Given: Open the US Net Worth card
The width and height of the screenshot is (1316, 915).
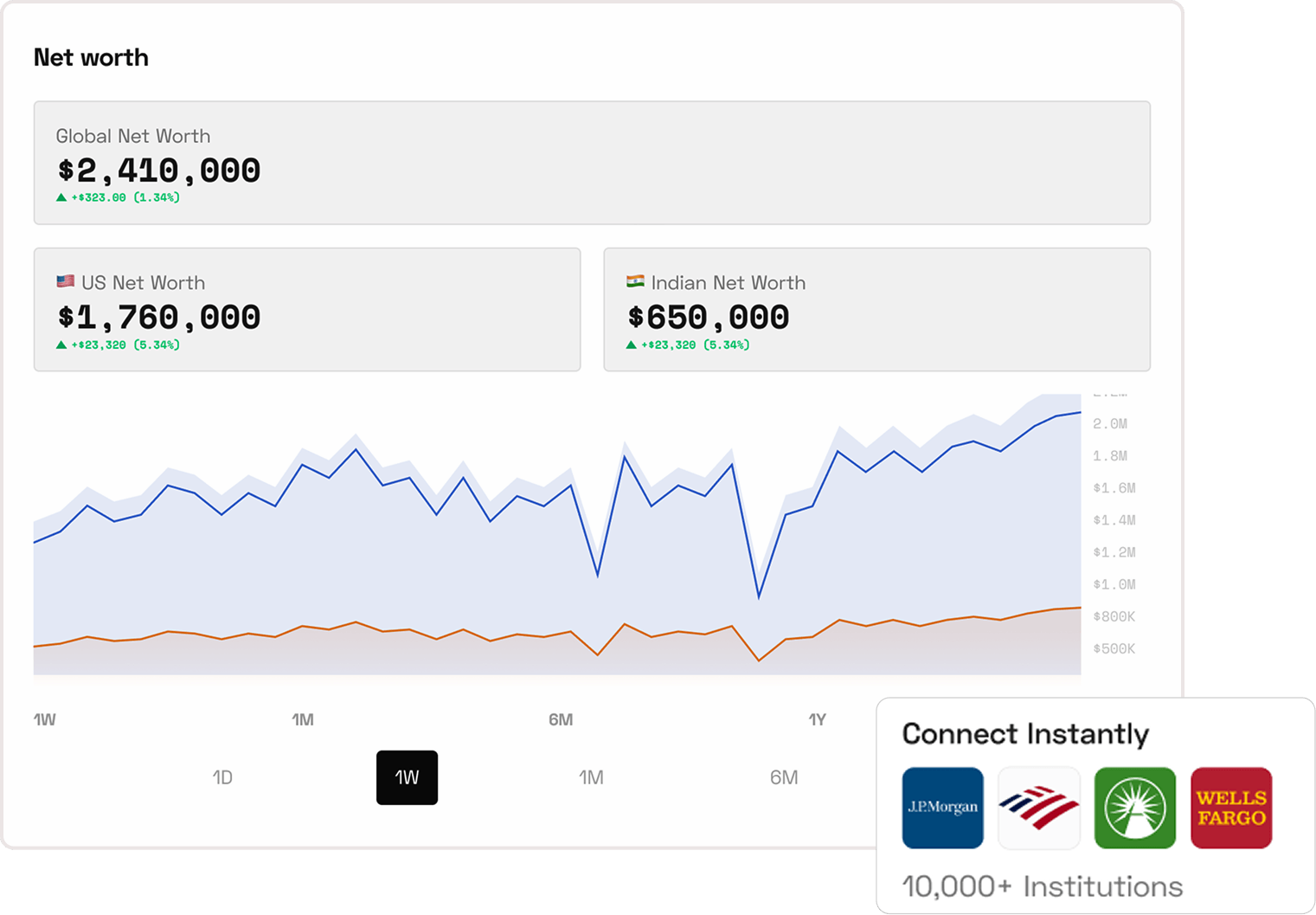Looking at the screenshot, I should coord(307,310).
